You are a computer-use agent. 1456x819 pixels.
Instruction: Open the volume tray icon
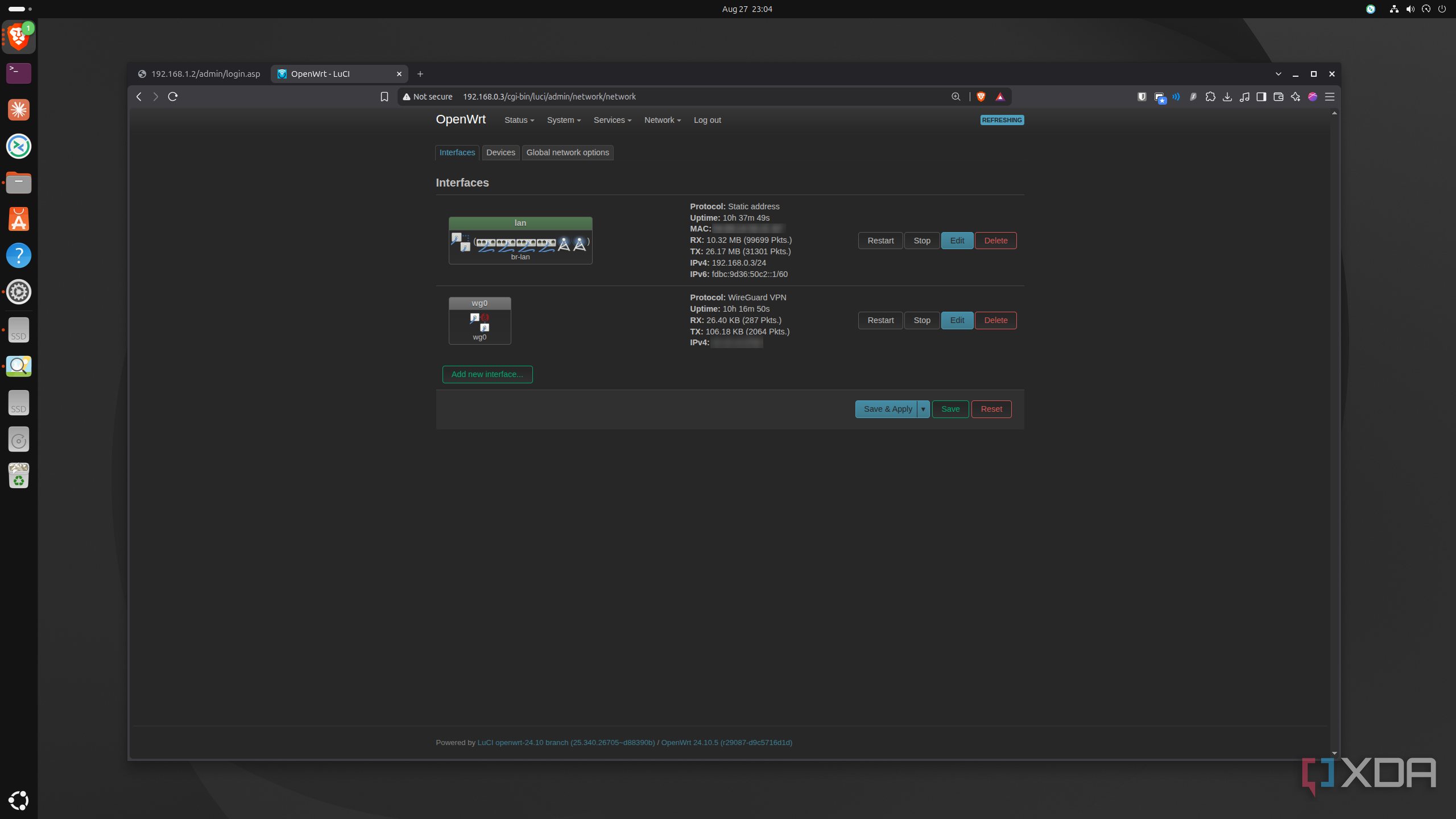(x=1410, y=9)
